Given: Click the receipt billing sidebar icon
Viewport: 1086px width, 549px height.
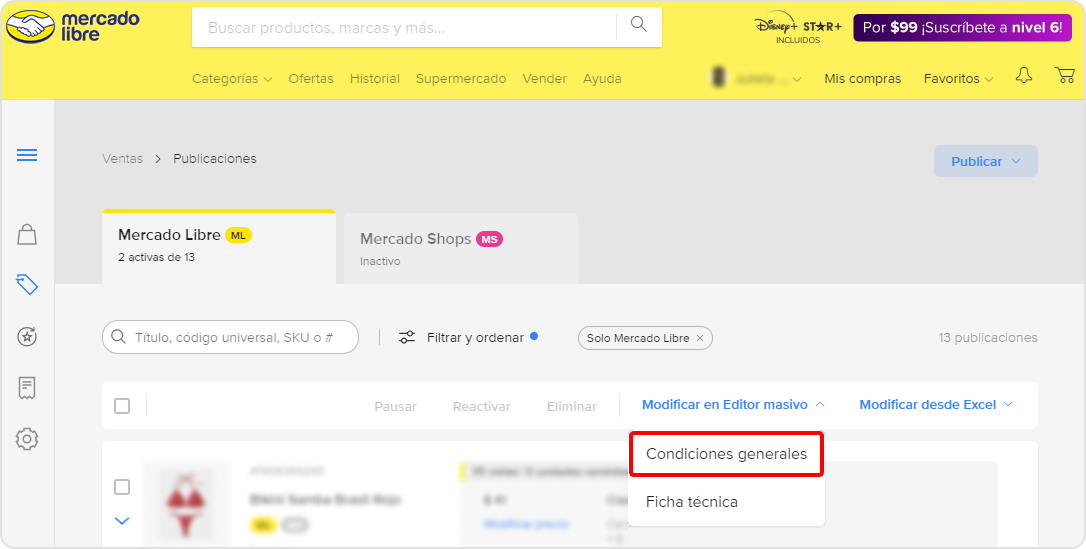Looking at the screenshot, I should (x=27, y=388).
